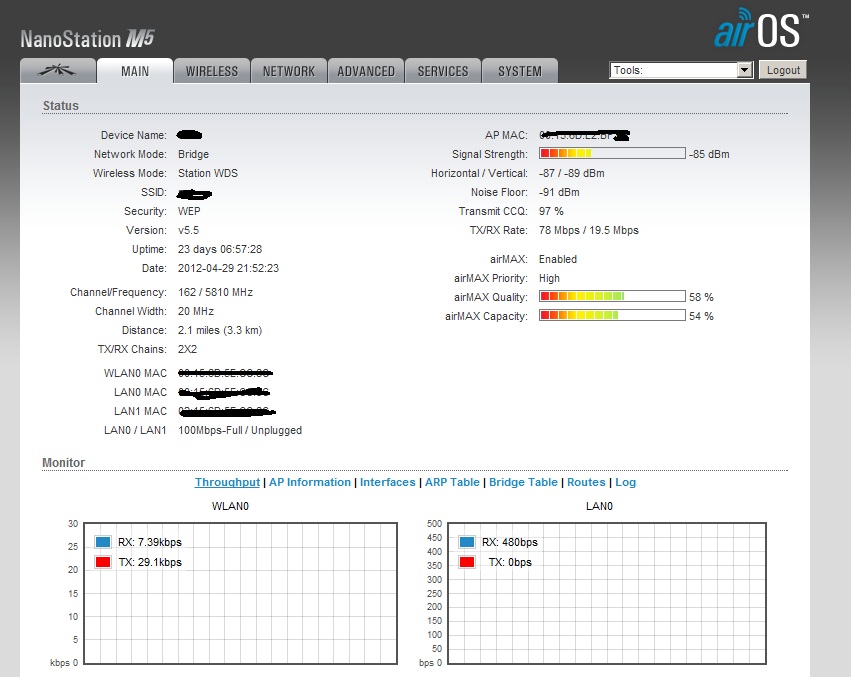The height and width of the screenshot is (677, 851).
Task: Click the airMAX Quality bar
Action: tap(612, 296)
